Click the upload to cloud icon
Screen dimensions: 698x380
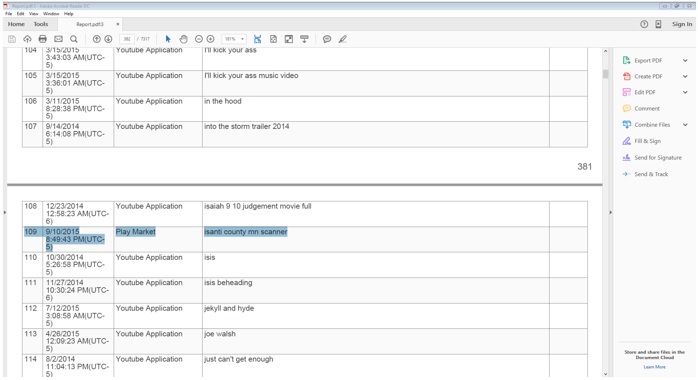27,39
